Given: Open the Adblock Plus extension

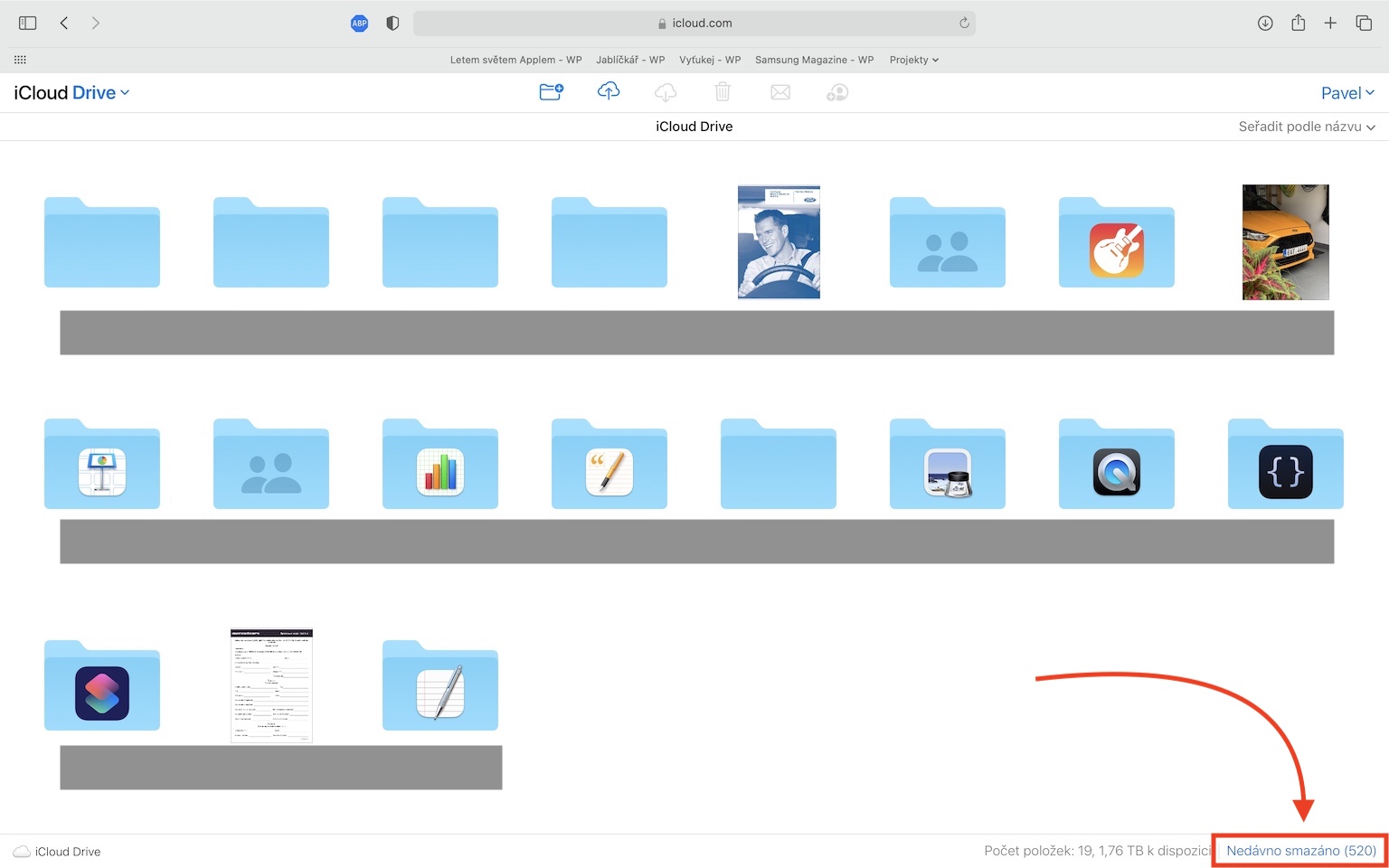Looking at the screenshot, I should [359, 24].
